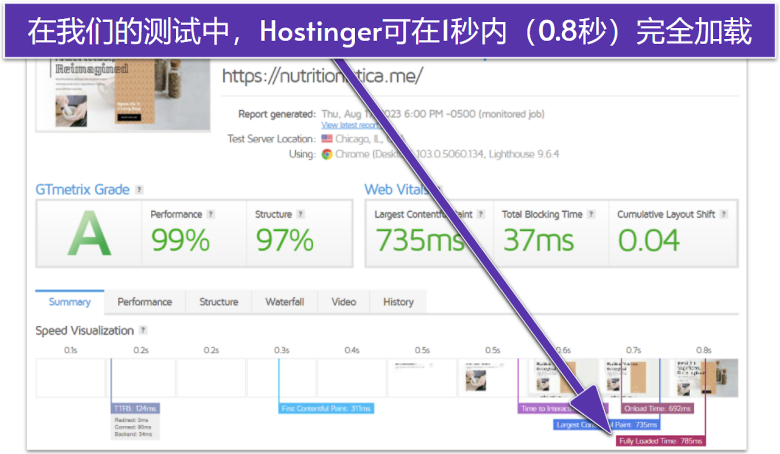
Task: Click the Redirect: 0ms detail text
Action: 131,420
